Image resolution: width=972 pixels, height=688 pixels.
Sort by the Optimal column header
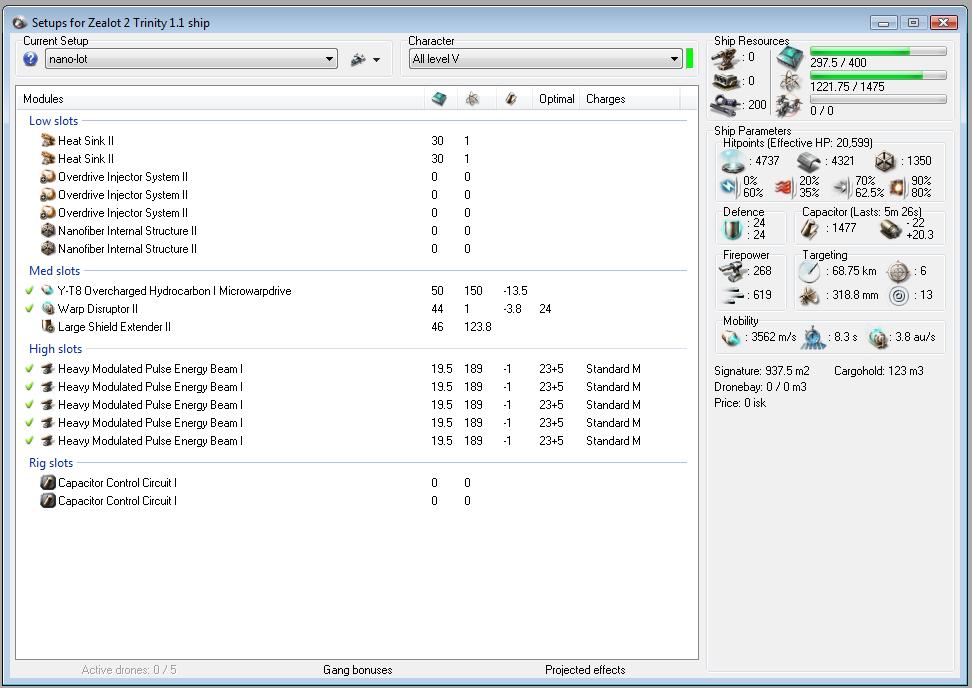pos(556,99)
